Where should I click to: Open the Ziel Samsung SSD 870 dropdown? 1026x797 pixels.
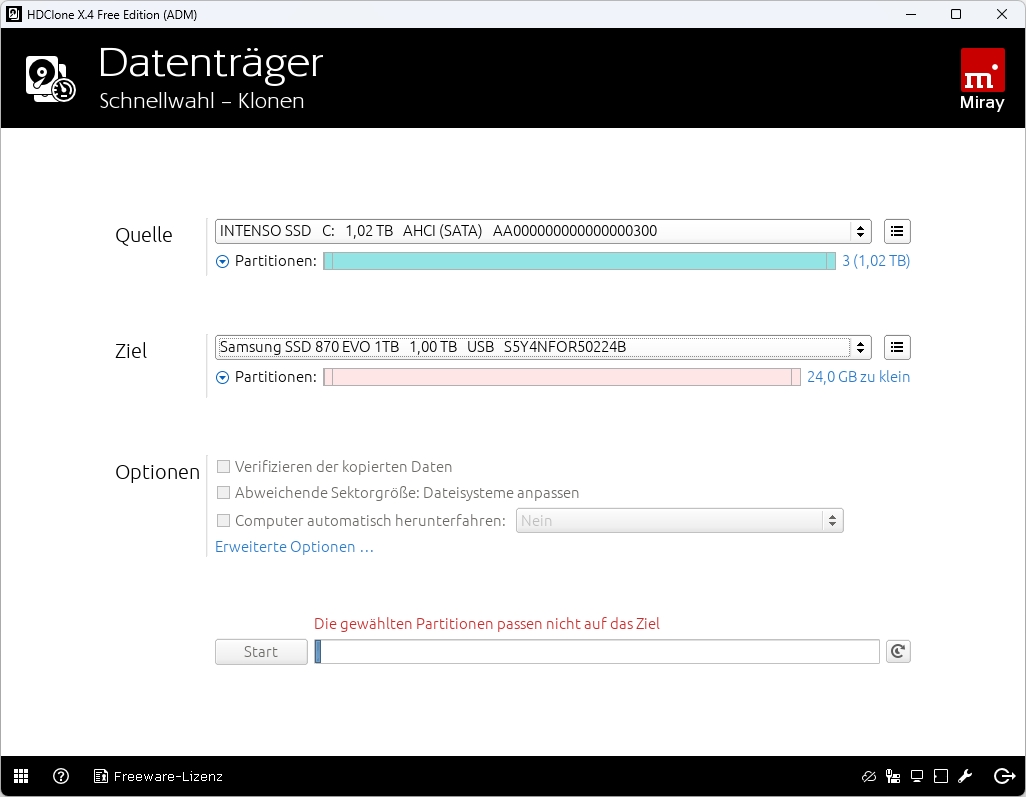click(x=543, y=347)
